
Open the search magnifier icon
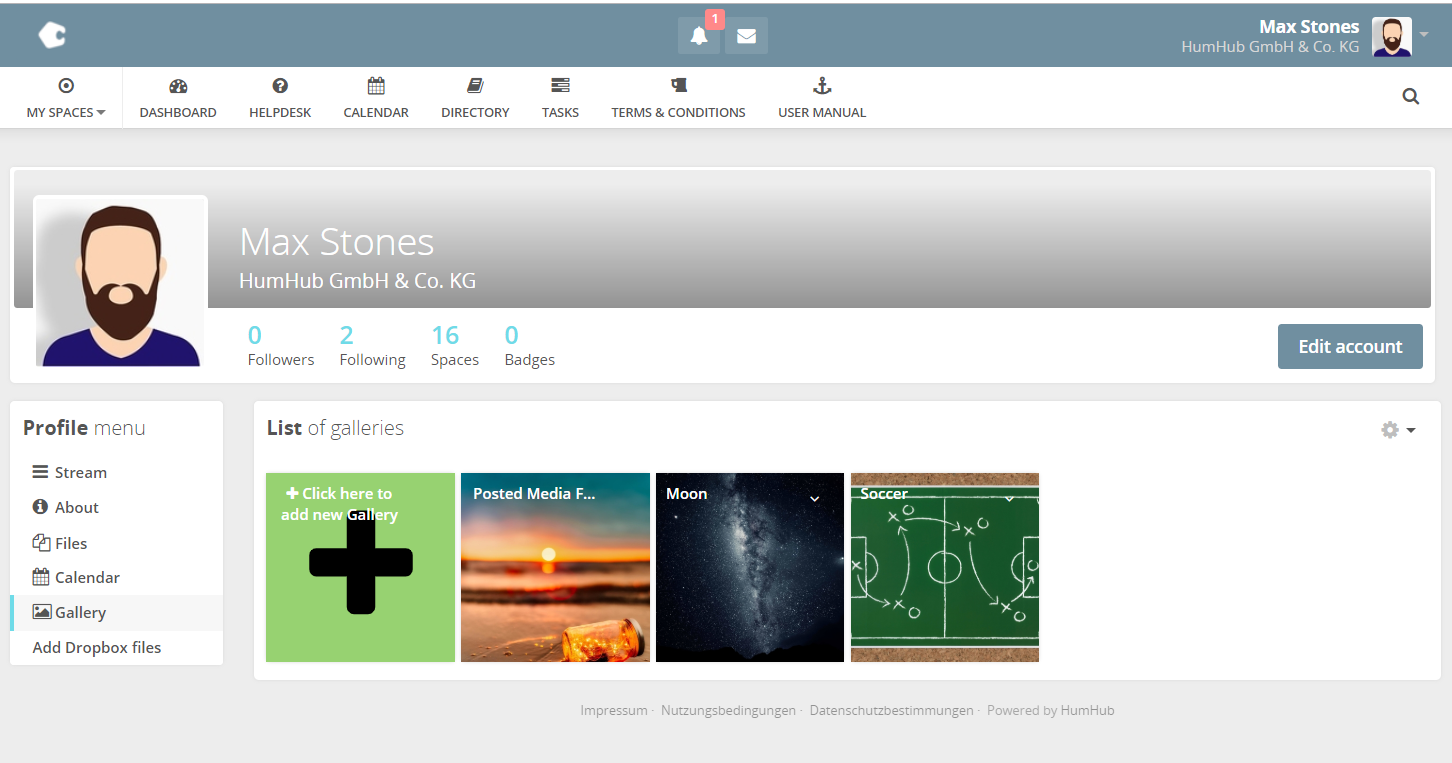[1410, 97]
